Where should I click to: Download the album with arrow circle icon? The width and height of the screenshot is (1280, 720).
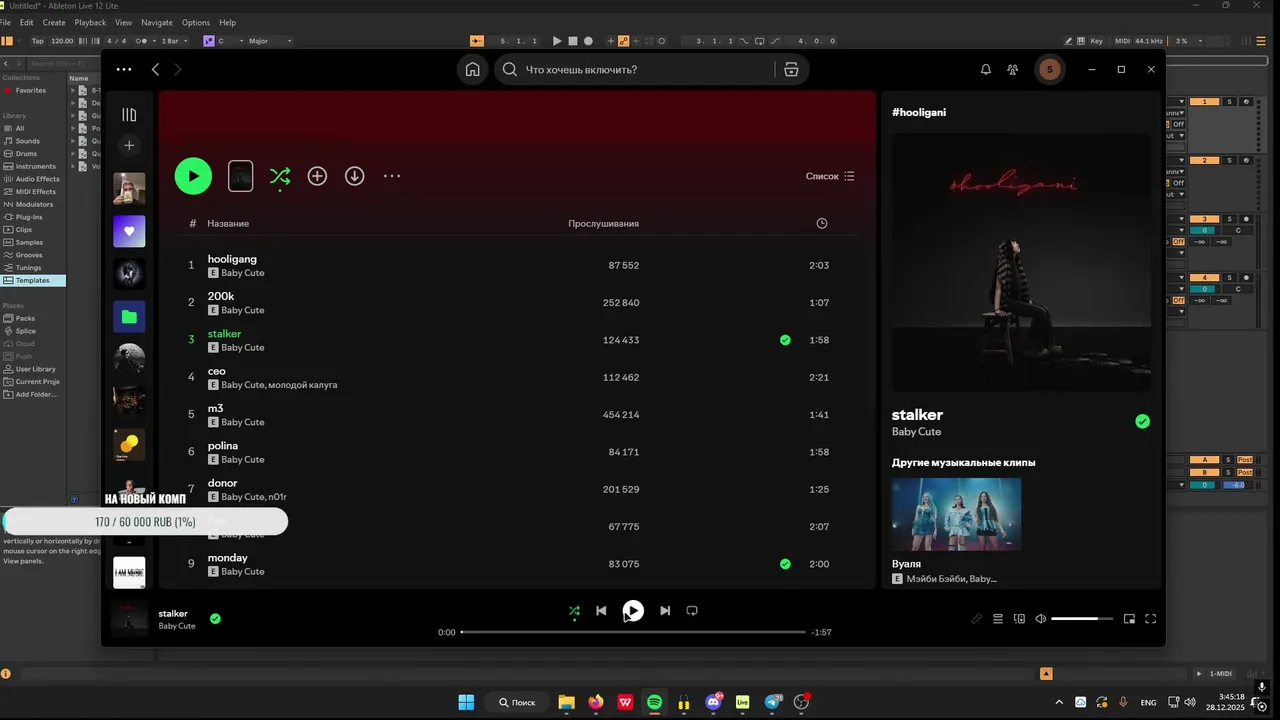tap(354, 176)
